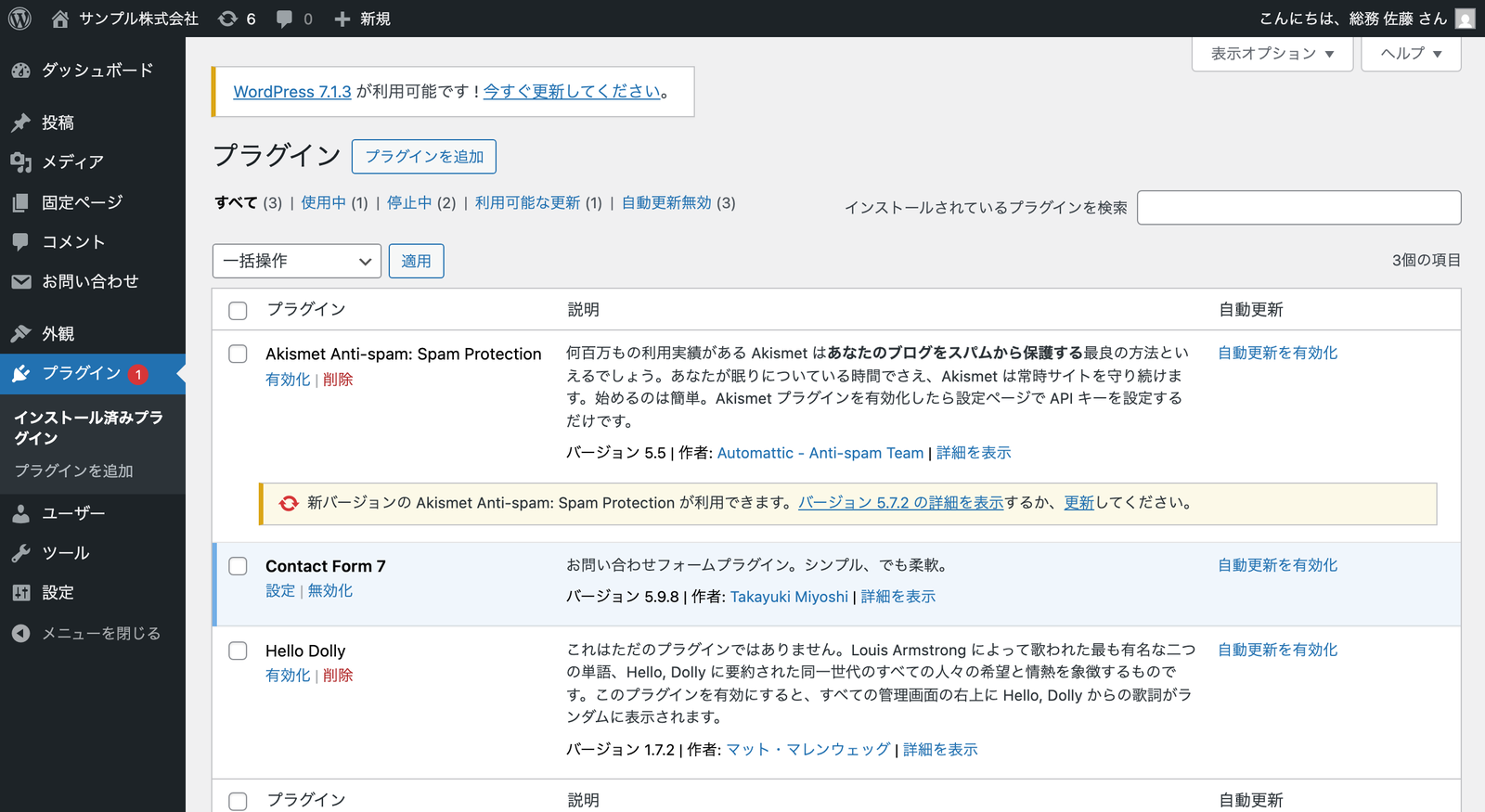Click the red update badge on プラグイン
This screenshot has height=812, width=1485.
(138, 375)
